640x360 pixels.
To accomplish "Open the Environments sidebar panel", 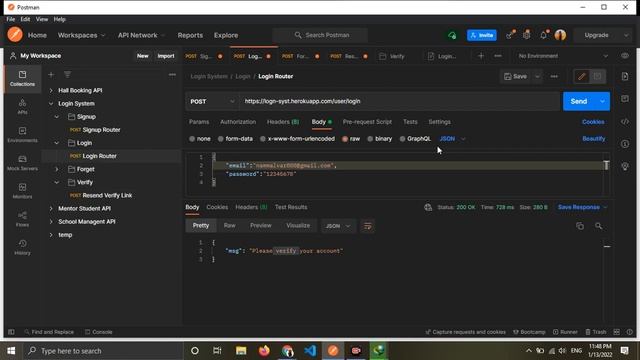I will point(22,135).
